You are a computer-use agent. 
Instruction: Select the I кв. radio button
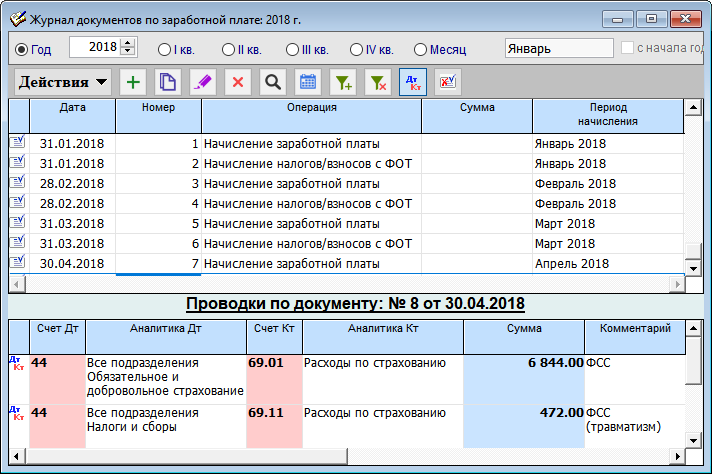coord(164,49)
